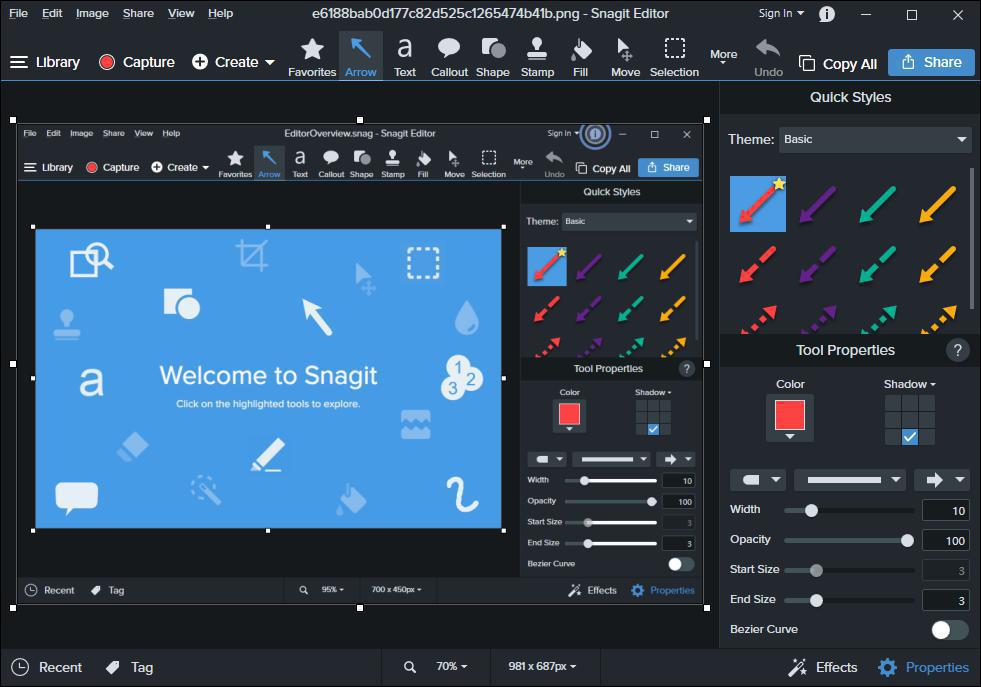Open the arrow end style dropdown
Viewport: 981px width, 687px height.
942,480
